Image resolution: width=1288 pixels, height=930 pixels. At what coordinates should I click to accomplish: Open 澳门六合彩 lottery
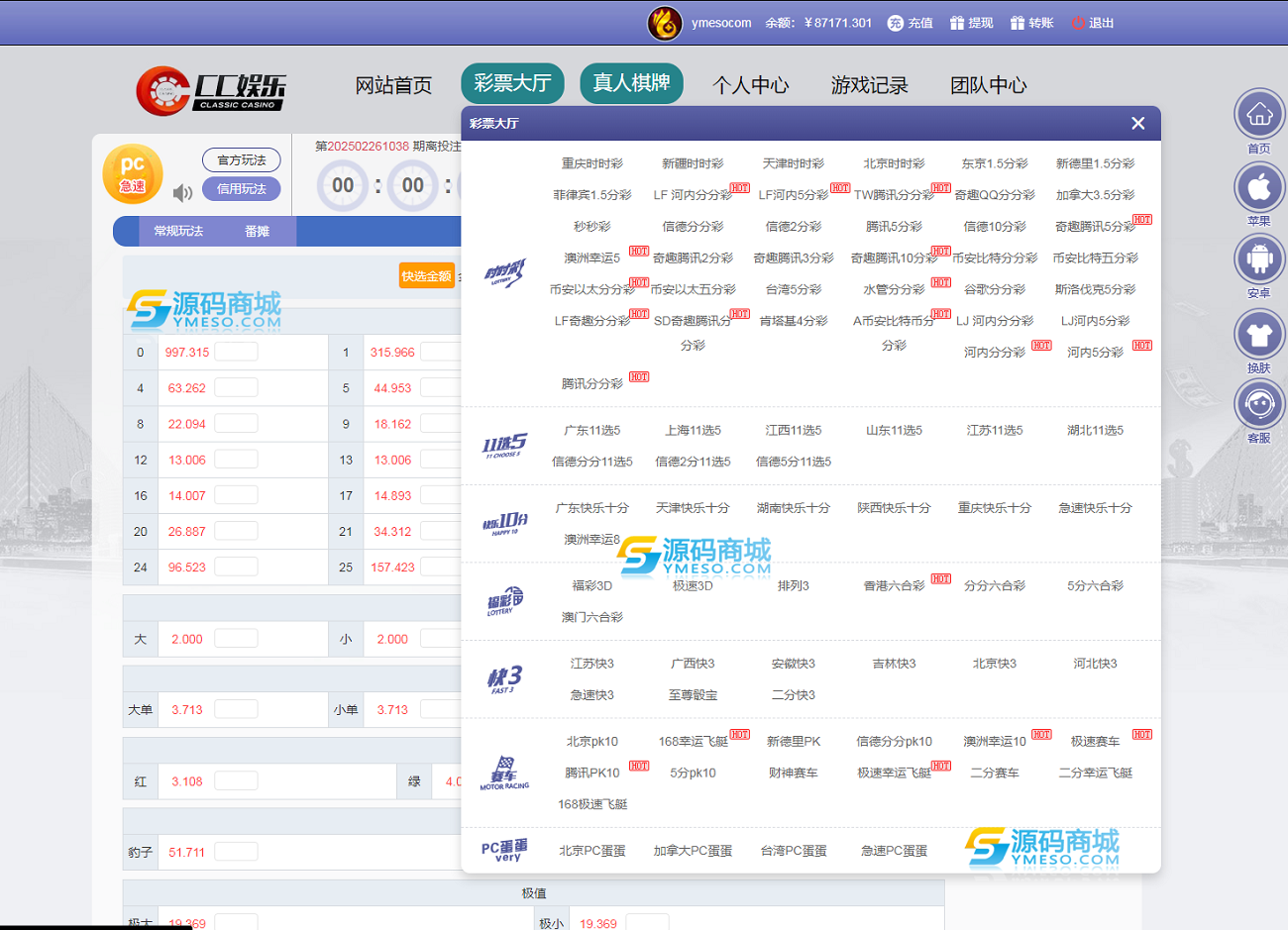pos(592,617)
